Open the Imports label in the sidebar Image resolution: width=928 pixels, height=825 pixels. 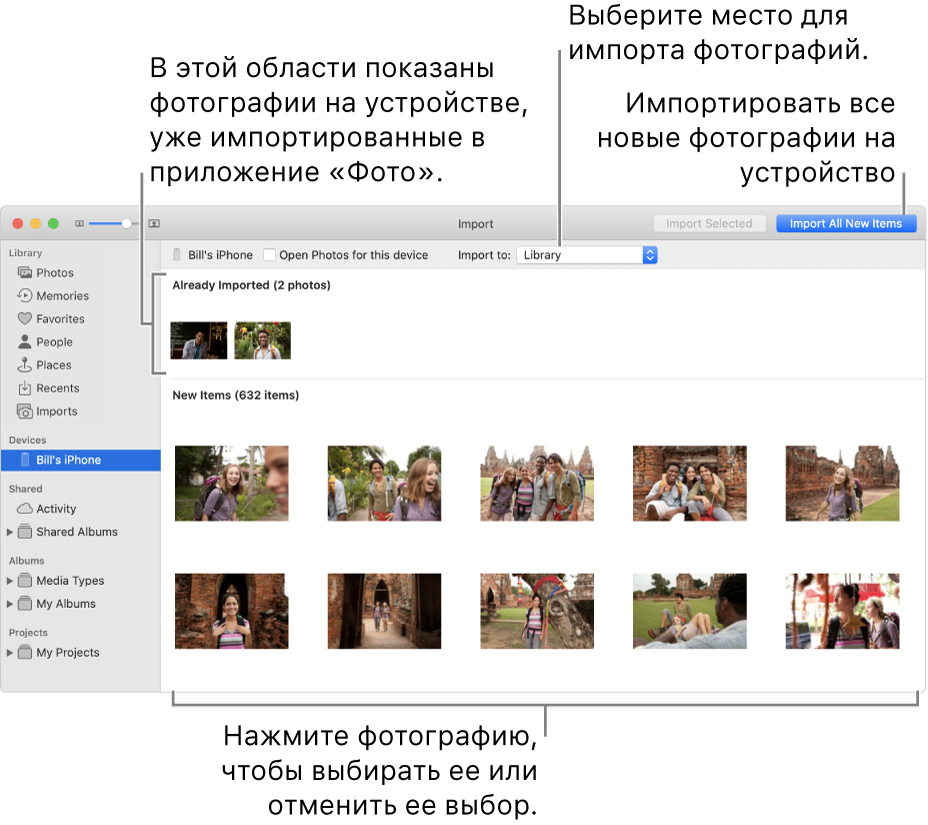tap(57, 411)
